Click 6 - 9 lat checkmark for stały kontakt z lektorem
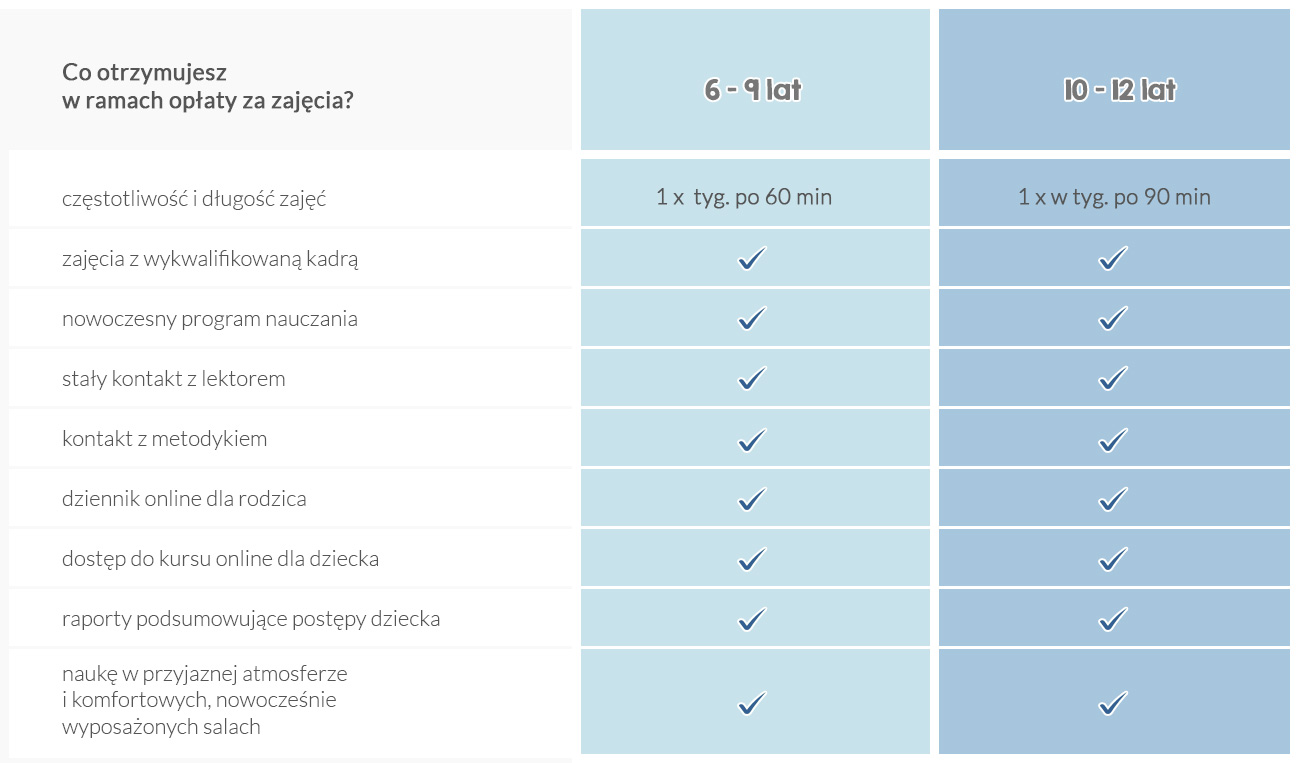 pyautogui.click(x=752, y=378)
